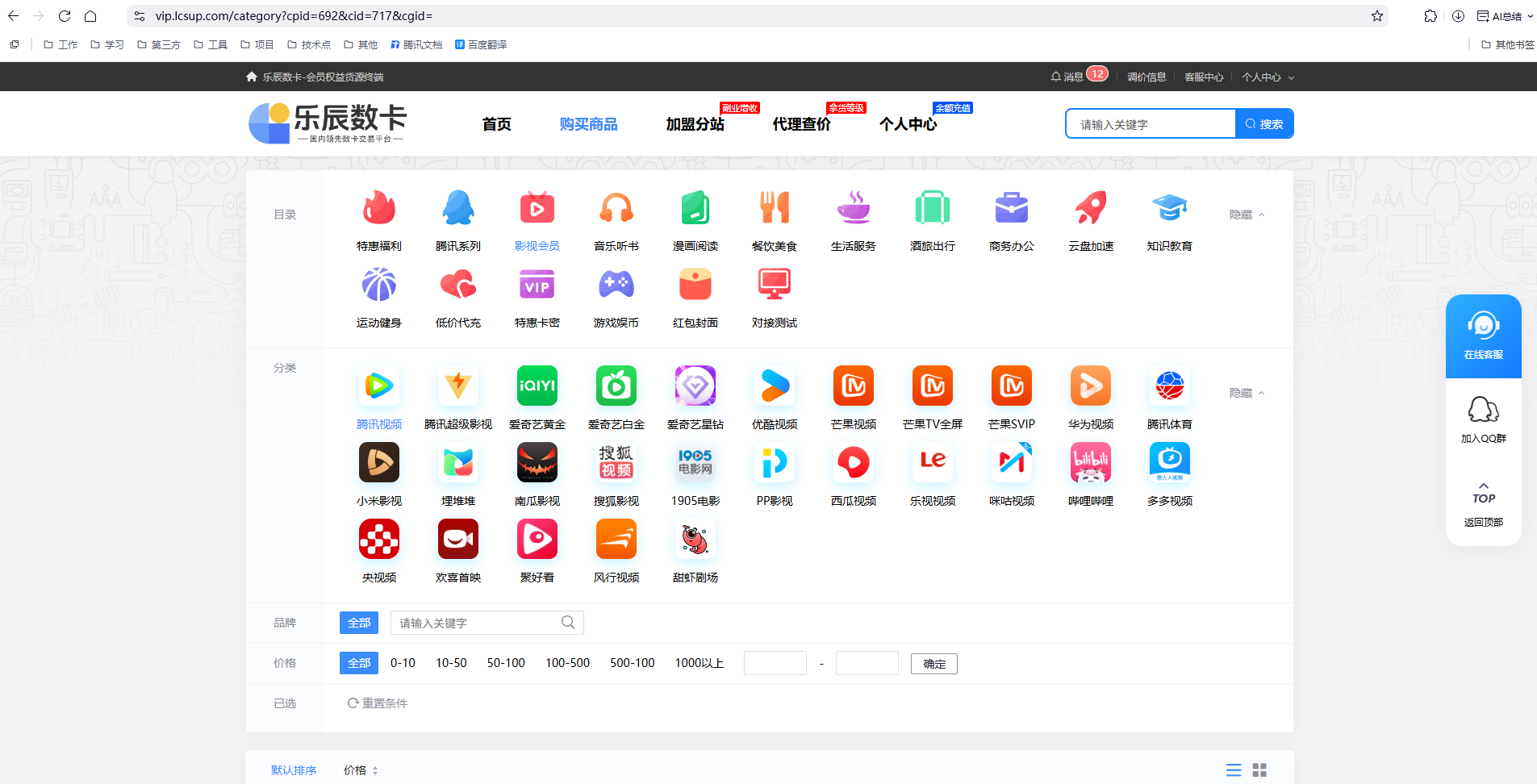Open 音乐听书 headphones category

[x=616, y=208]
